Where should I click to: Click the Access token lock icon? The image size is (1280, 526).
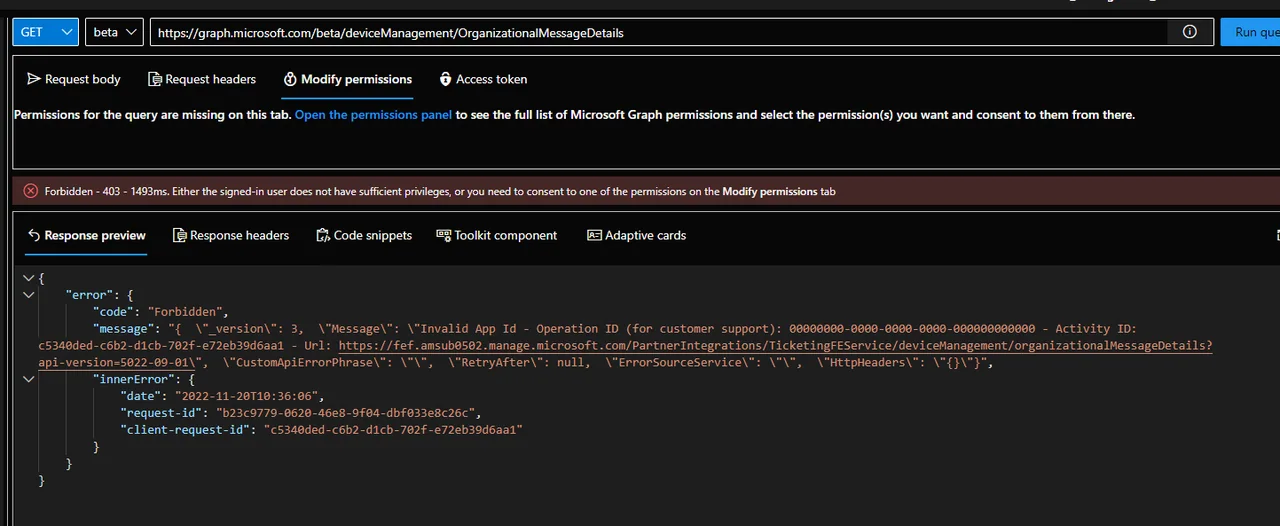point(445,79)
